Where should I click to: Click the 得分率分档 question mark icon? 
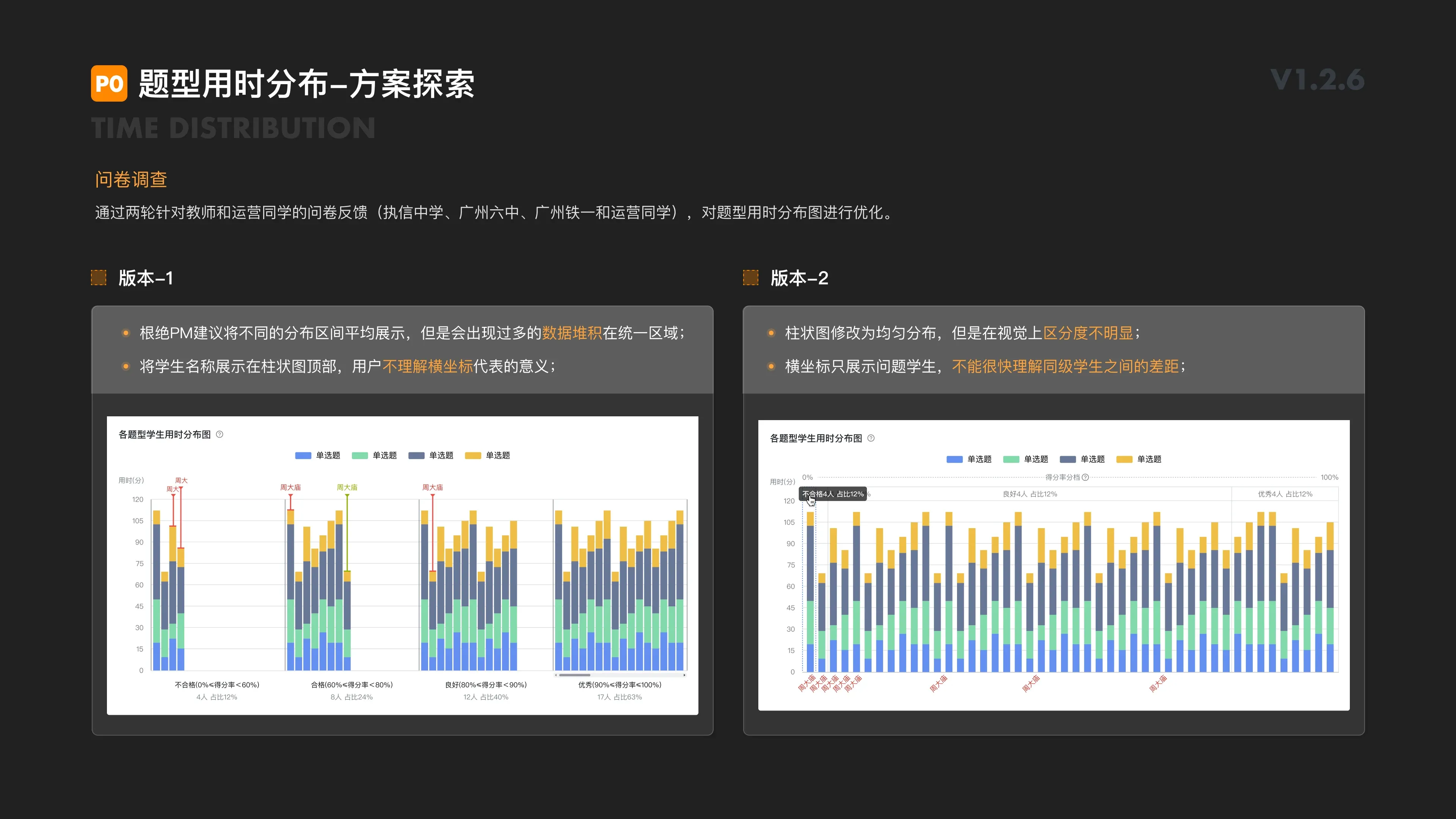click(x=1085, y=478)
